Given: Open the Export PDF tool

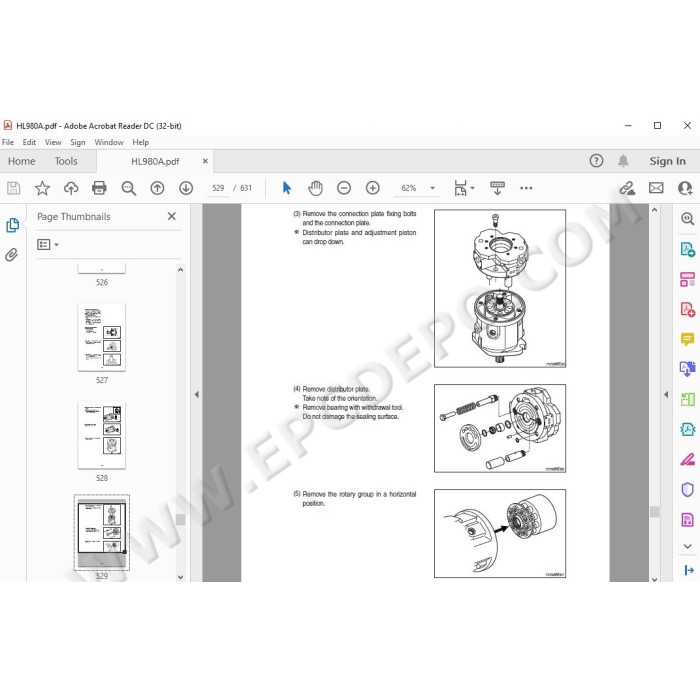Looking at the screenshot, I should (687, 249).
